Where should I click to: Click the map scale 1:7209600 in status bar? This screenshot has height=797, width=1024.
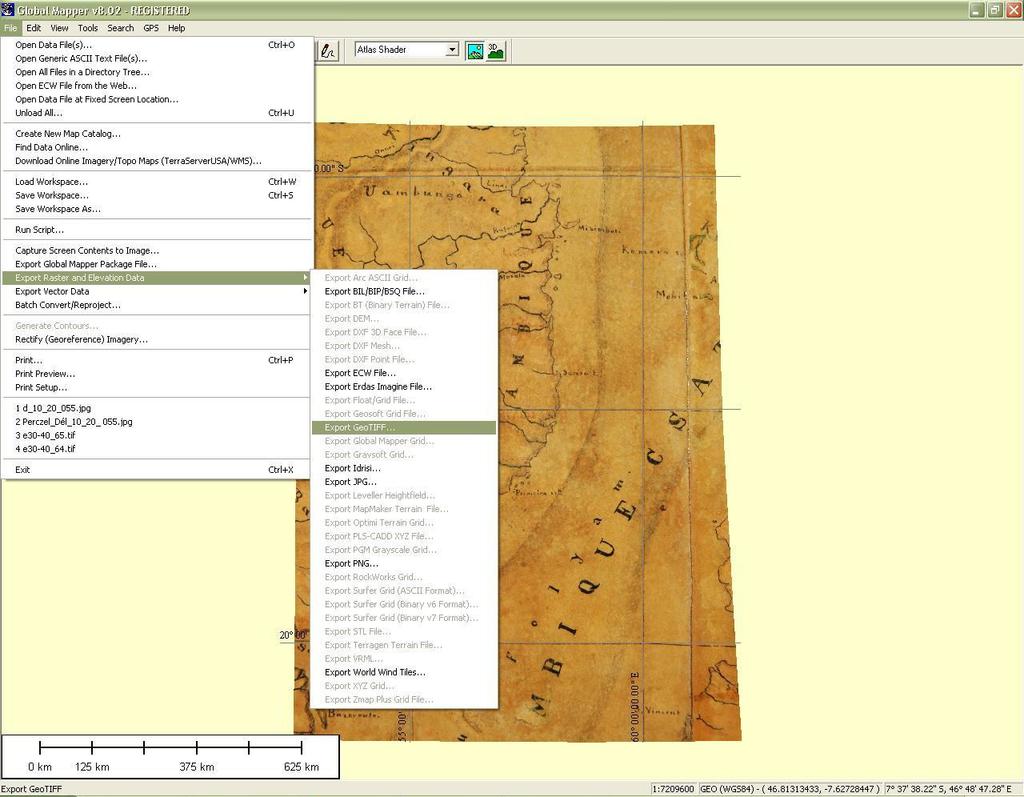[x=673, y=789]
